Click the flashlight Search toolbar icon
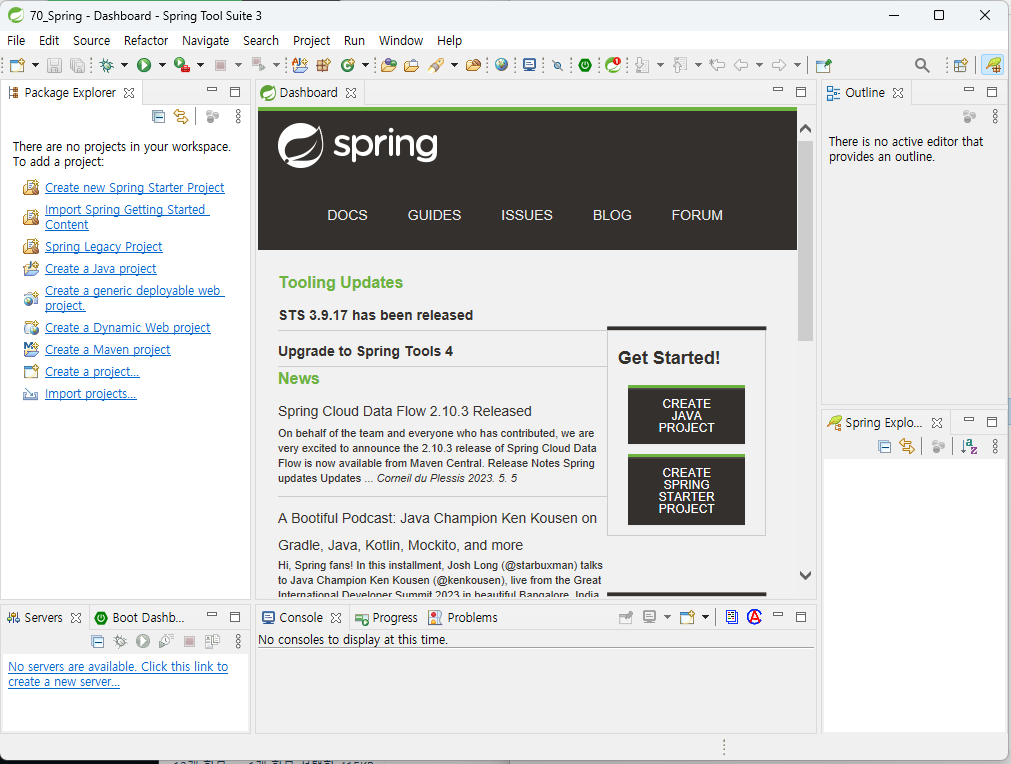 click(x=437, y=65)
